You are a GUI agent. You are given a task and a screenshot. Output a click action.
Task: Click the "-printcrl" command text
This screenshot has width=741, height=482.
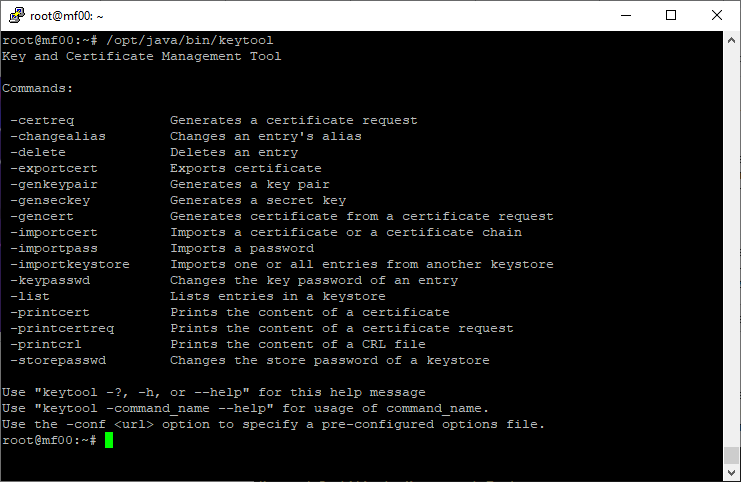click(x=46, y=344)
